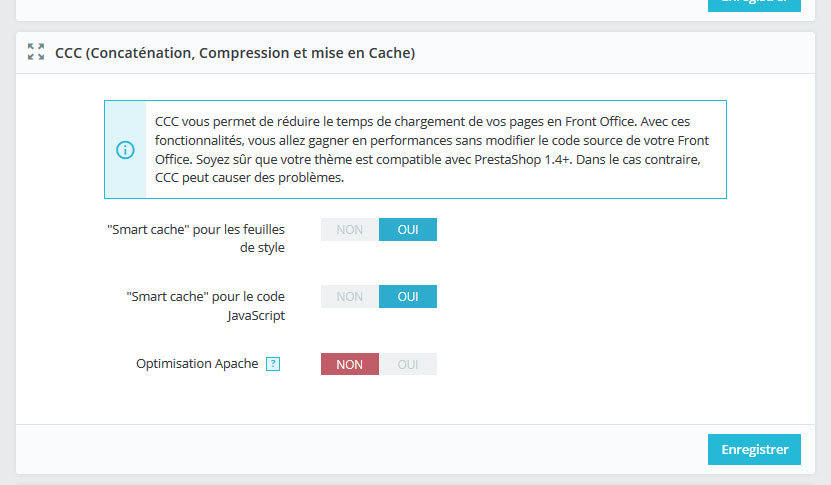Click the partially visible save button at the top
Image resolution: width=831 pixels, height=485 pixels.
(x=754, y=4)
